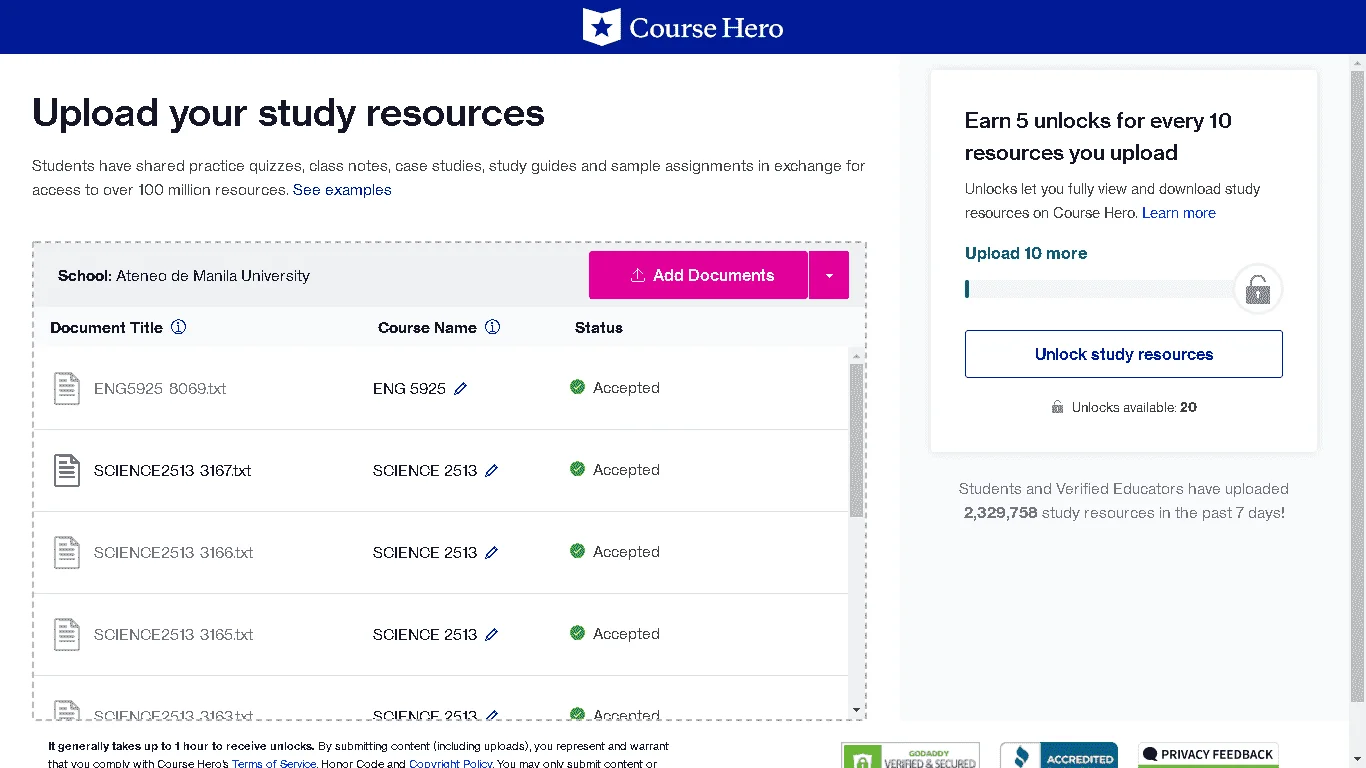Open the Add Documents dropdown arrow
The width and height of the screenshot is (1366, 768).
[x=829, y=275]
